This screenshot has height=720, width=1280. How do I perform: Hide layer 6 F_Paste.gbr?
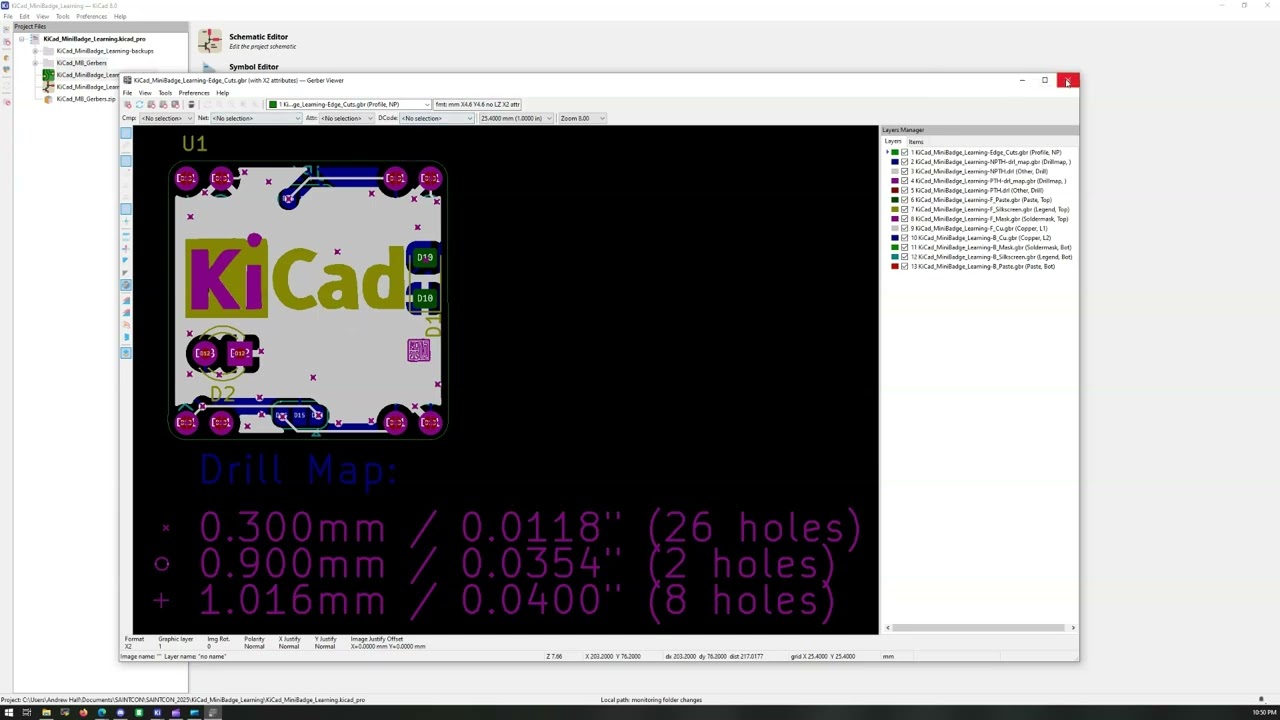[905, 200]
